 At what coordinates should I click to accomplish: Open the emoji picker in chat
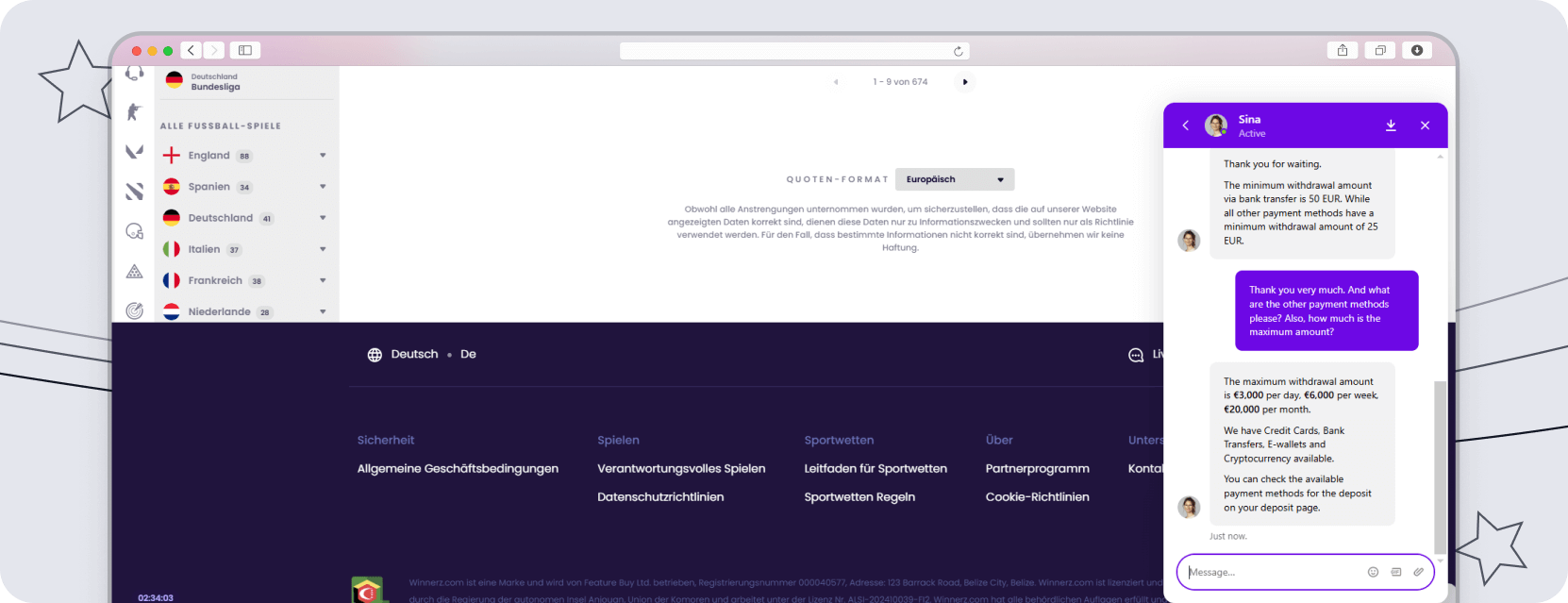[1373, 572]
